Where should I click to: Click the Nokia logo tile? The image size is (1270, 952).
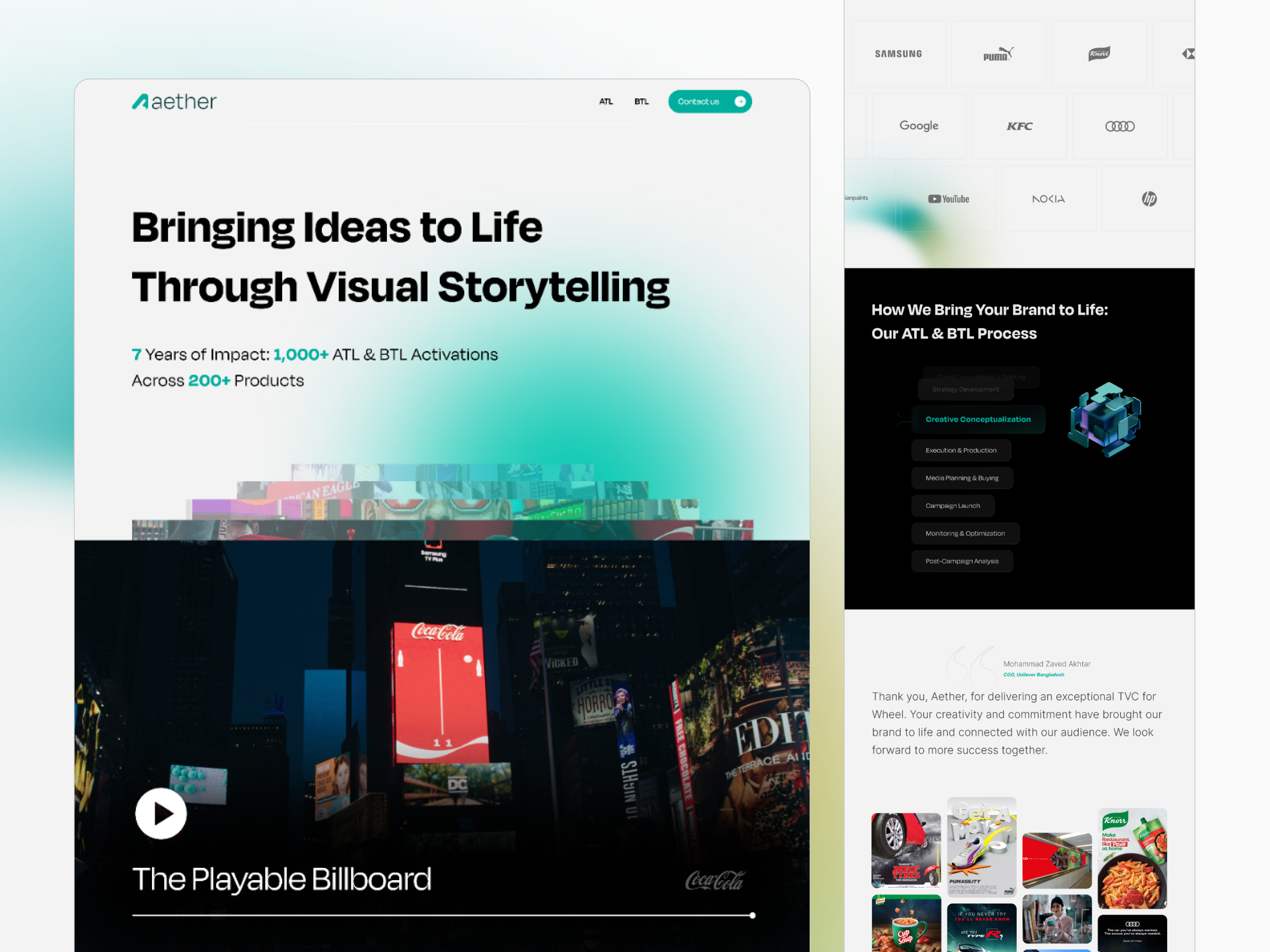(x=1049, y=199)
